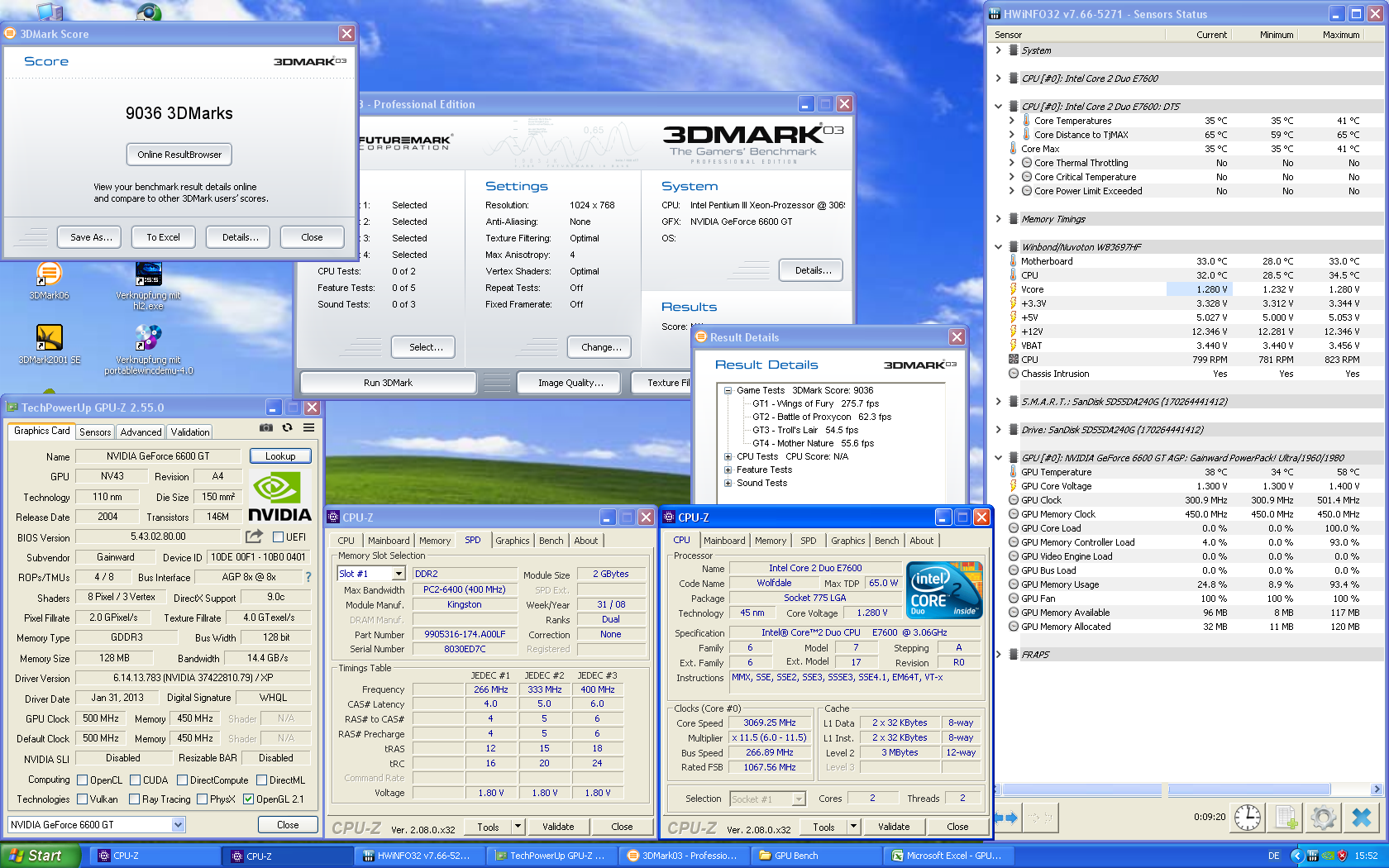This screenshot has width=1389, height=868.
Task: Click the refresh icon in GPU-Z titlebar
Action: [287, 427]
